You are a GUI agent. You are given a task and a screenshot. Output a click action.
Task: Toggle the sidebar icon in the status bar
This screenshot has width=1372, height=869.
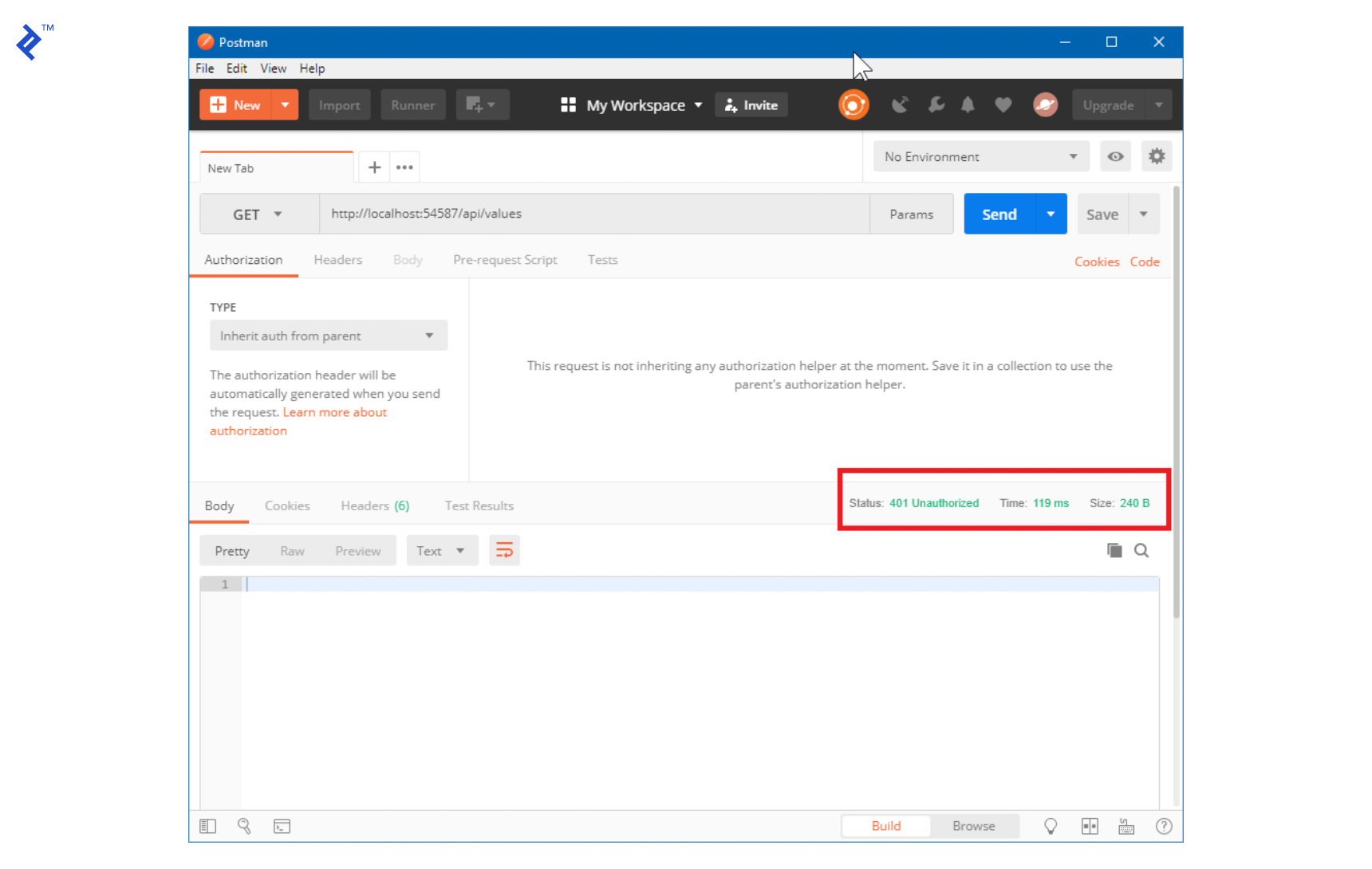[x=208, y=826]
